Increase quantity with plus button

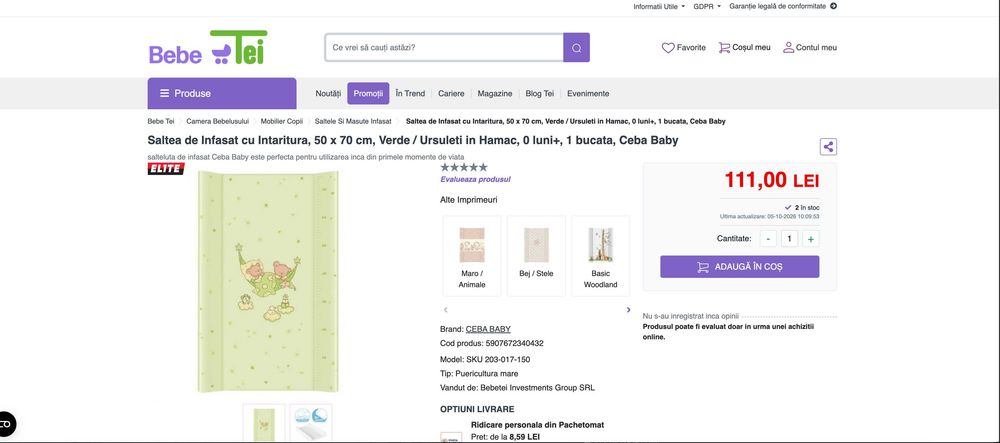(x=811, y=239)
